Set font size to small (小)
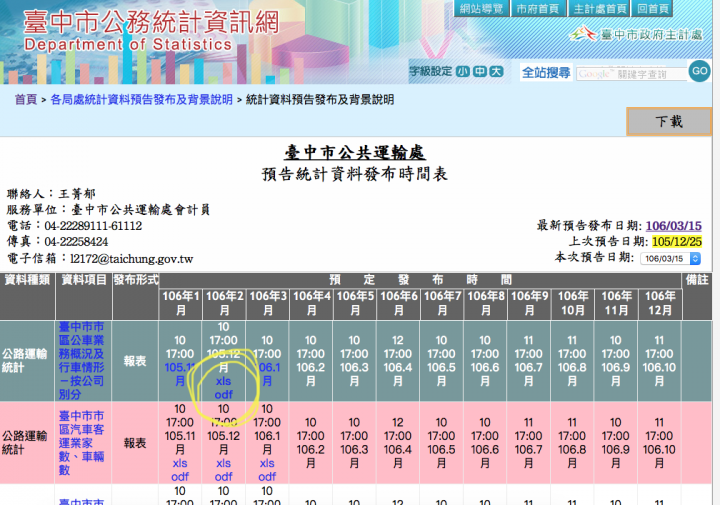The width and height of the screenshot is (720, 505). point(463,72)
